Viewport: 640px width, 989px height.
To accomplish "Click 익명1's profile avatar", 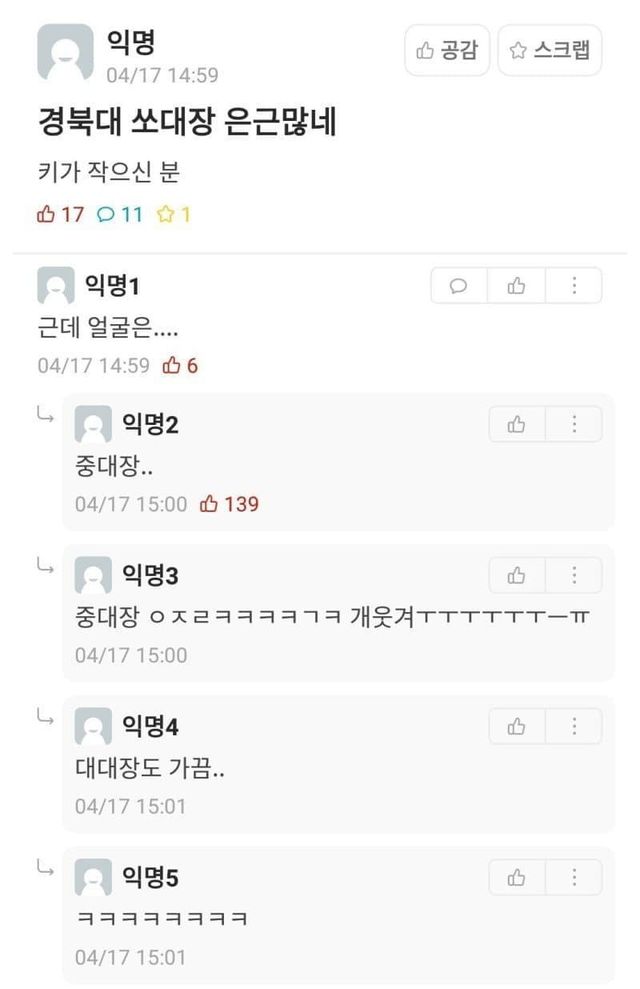I will (55, 286).
